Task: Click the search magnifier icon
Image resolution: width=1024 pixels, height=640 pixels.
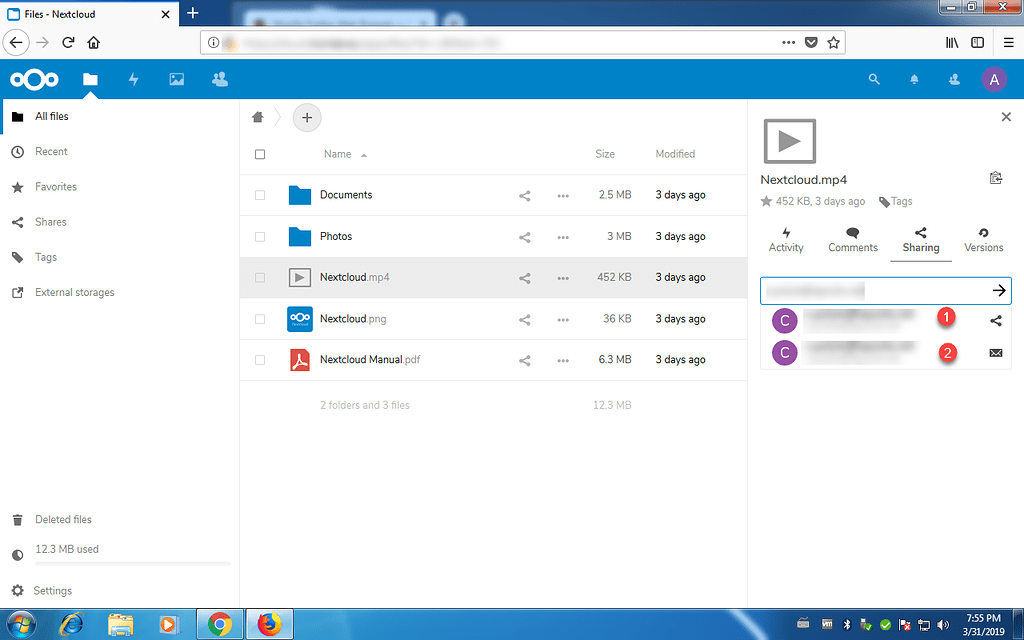Action: pyautogui.click(x=874, y=79)
